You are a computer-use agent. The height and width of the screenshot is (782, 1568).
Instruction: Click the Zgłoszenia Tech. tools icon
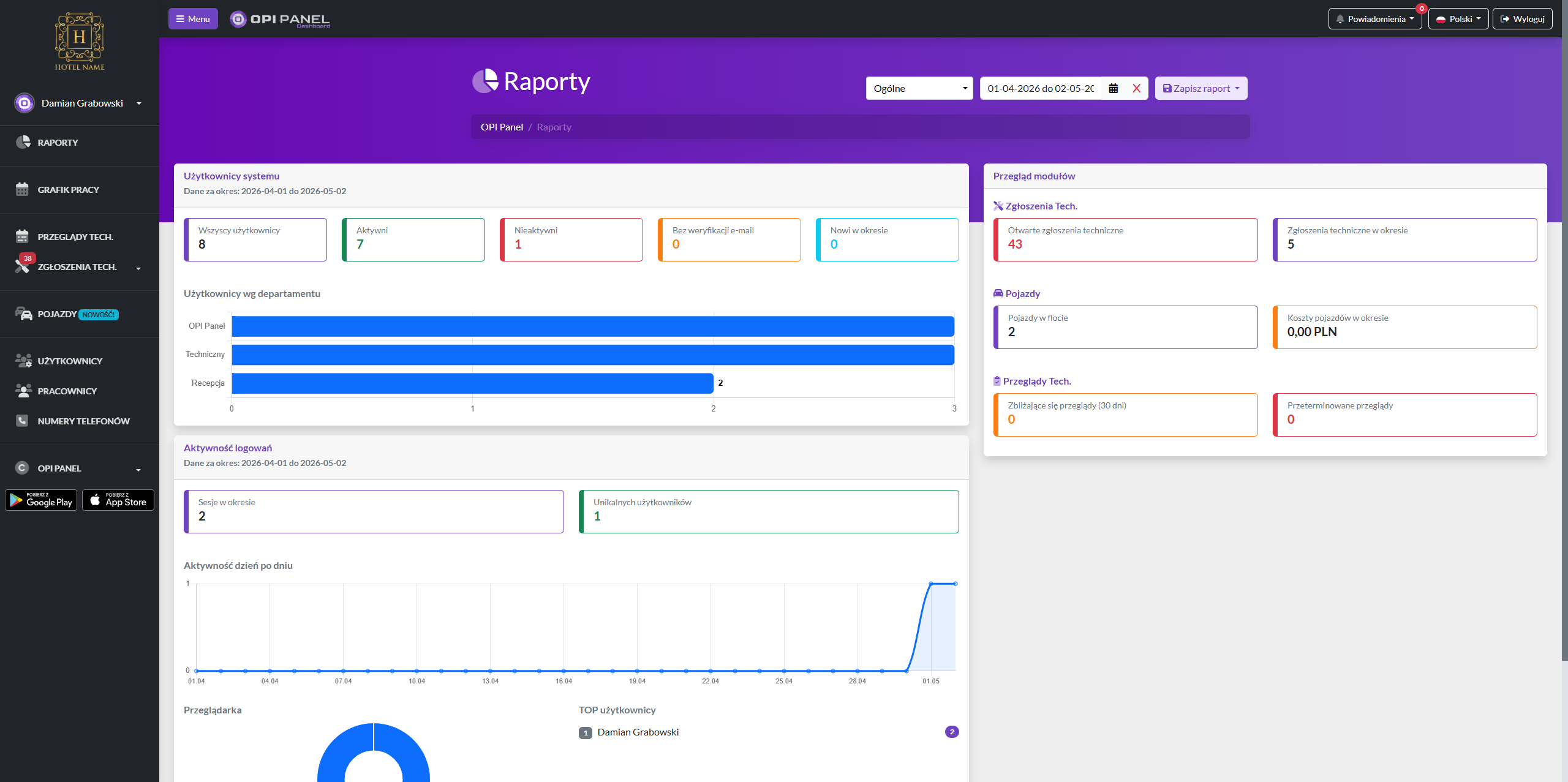[x=22, y=267]
